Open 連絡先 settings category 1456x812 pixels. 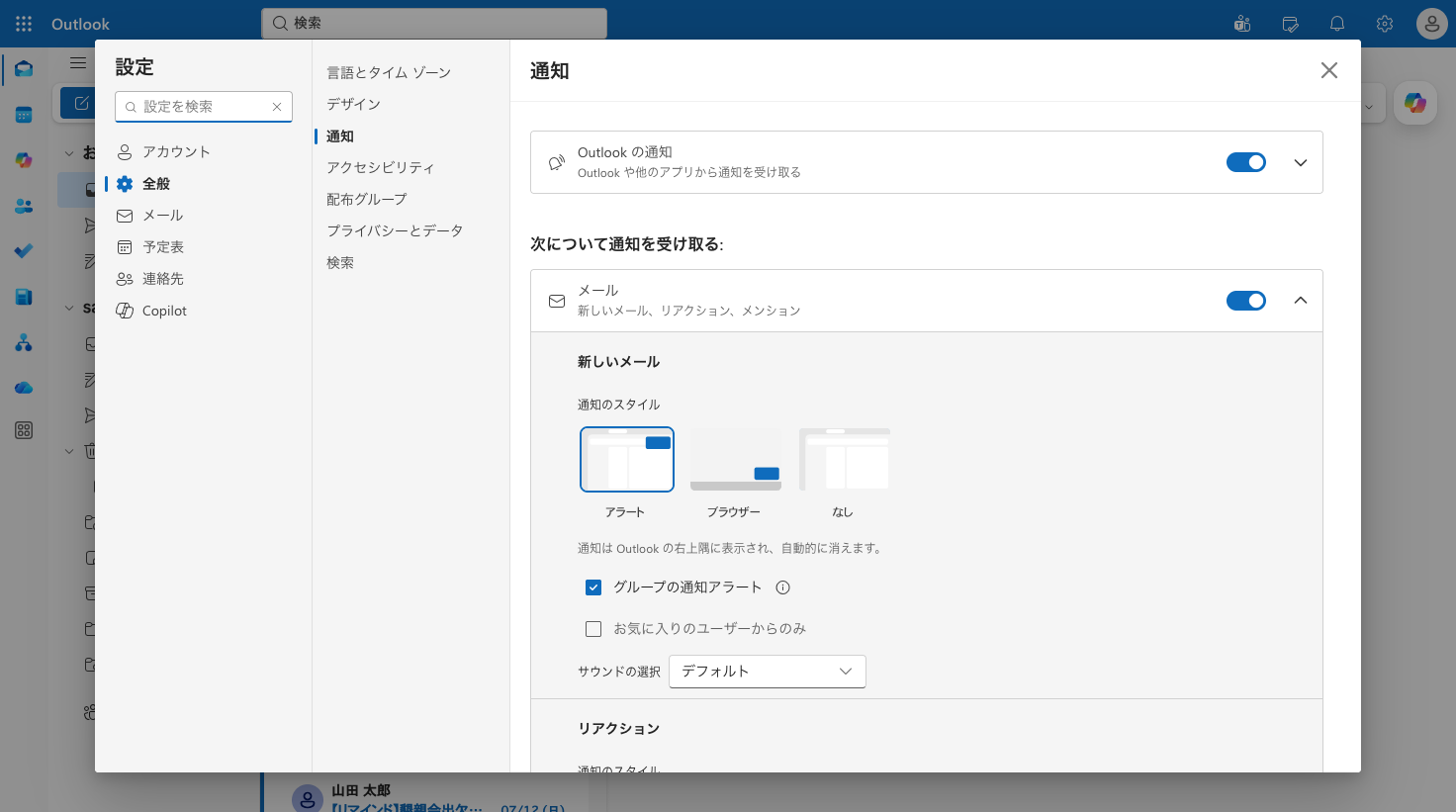click(204, 279)
